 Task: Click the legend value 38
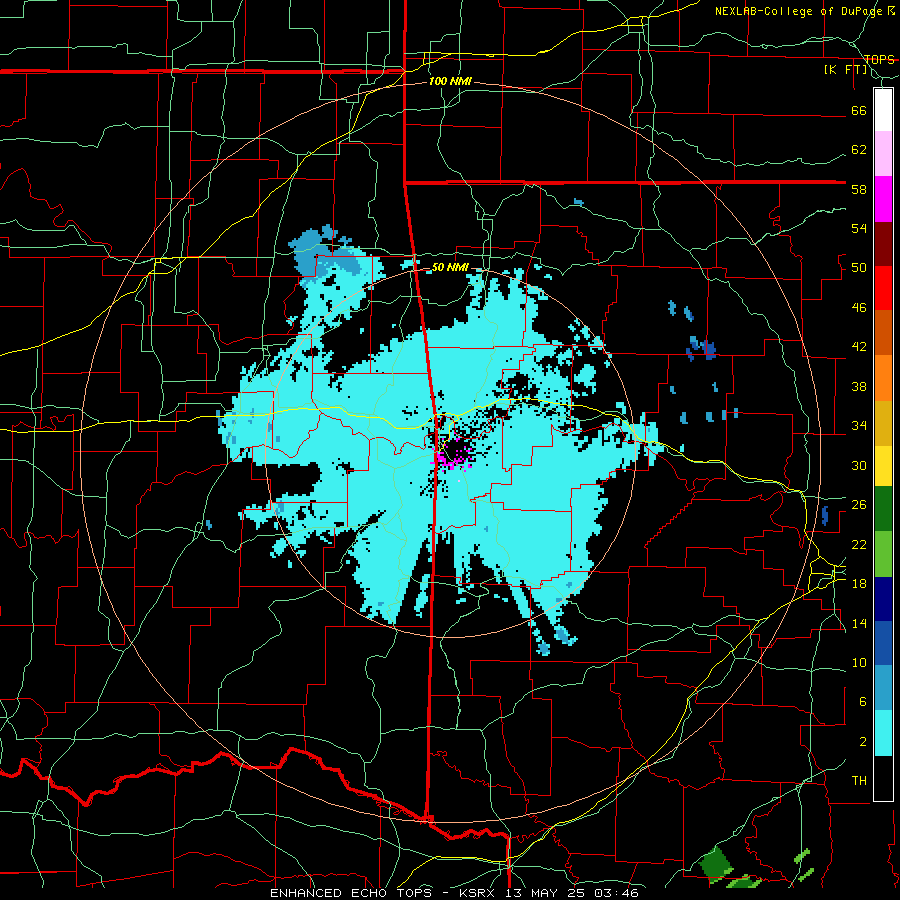click(x=859, y=386)
